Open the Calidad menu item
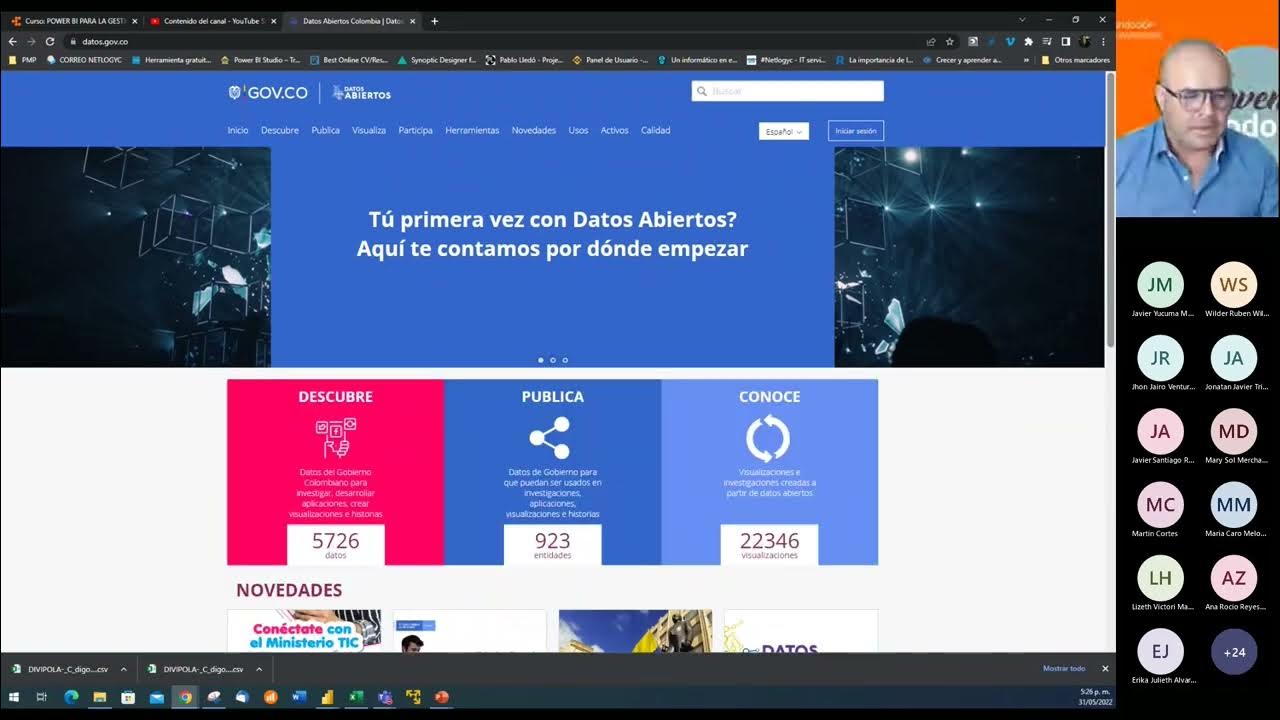The width and height of the screenshot is (1280, 720). [656, 131]
